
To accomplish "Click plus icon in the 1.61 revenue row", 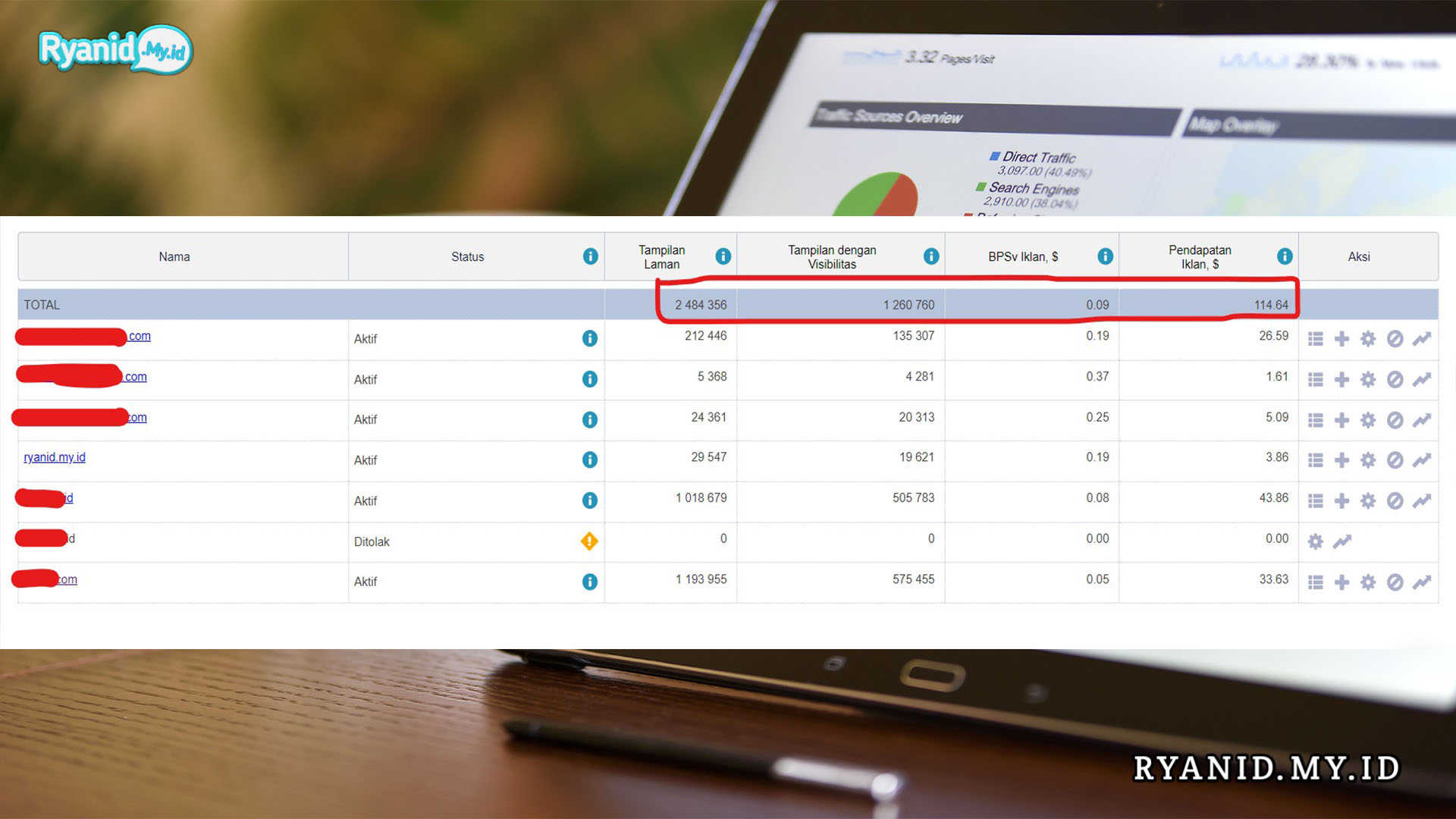I will (1341, 379).
